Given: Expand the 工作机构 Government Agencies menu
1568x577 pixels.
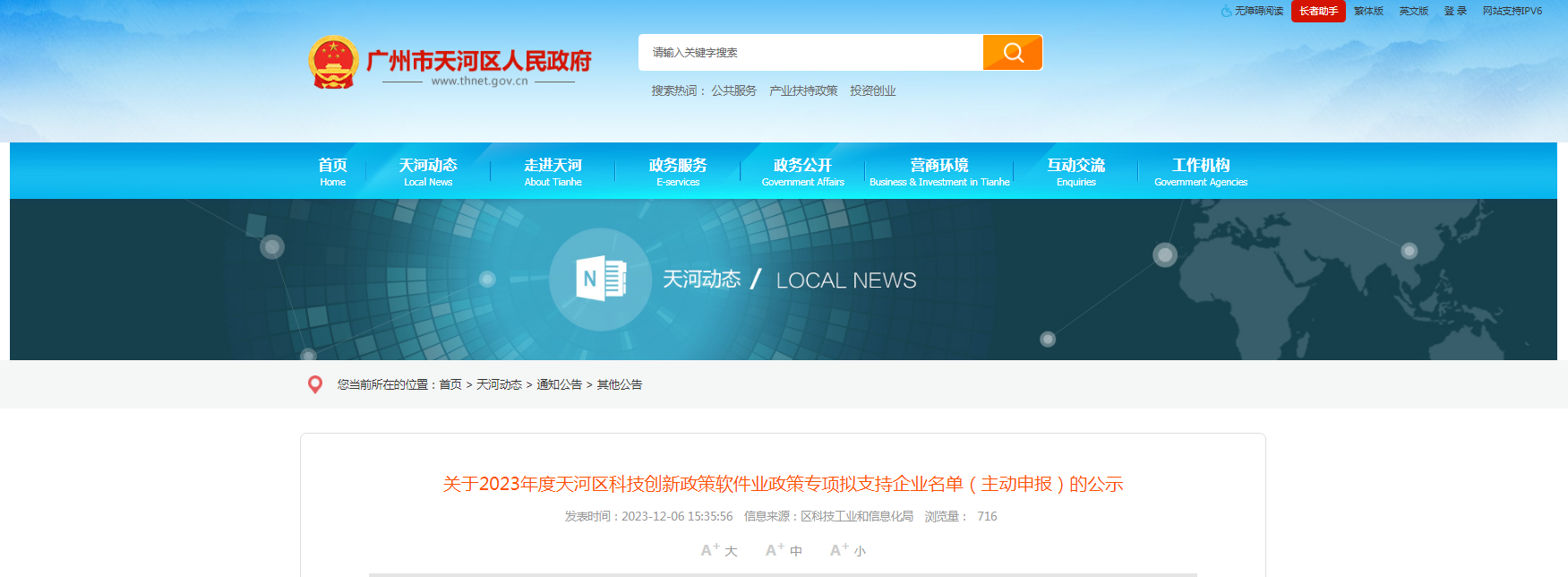Looking at the screenshot, I should click(1201, 171).
